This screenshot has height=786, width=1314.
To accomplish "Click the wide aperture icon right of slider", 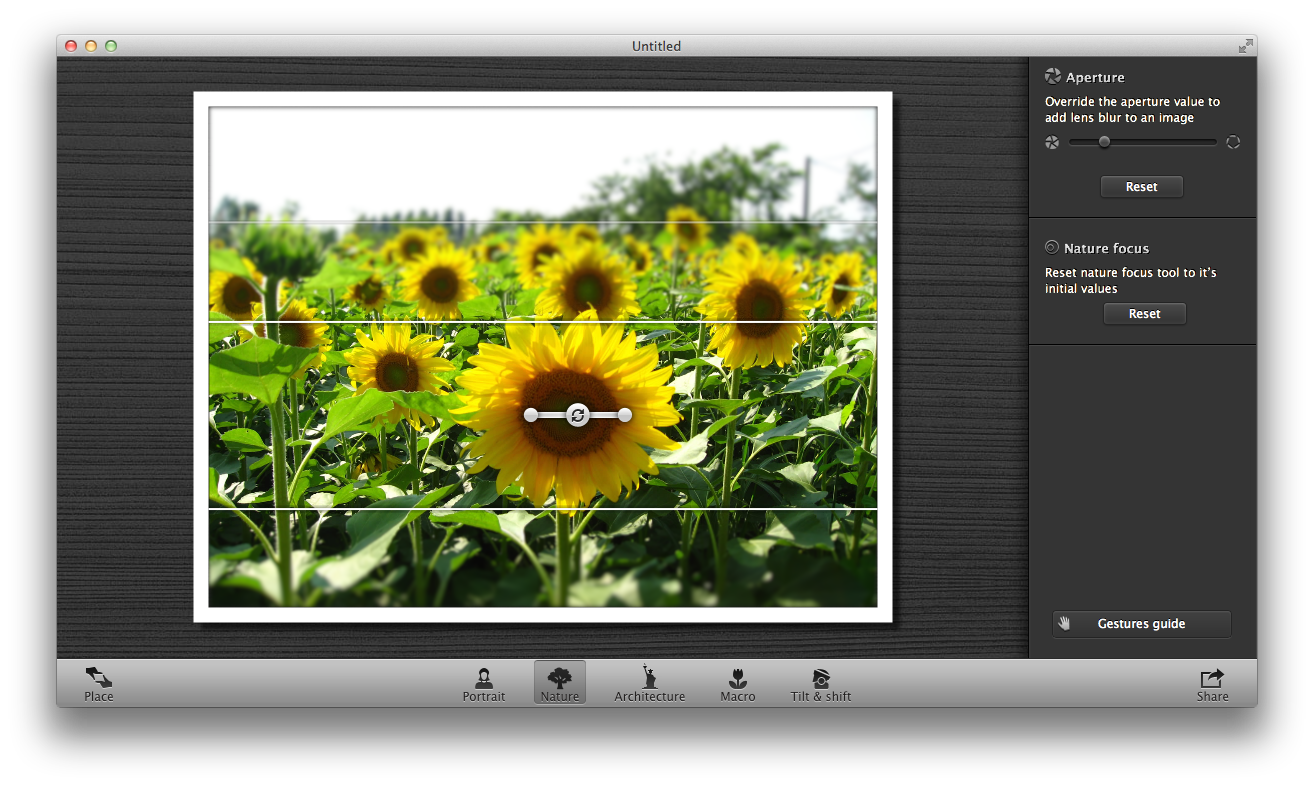I will [x=1233, y=142].
